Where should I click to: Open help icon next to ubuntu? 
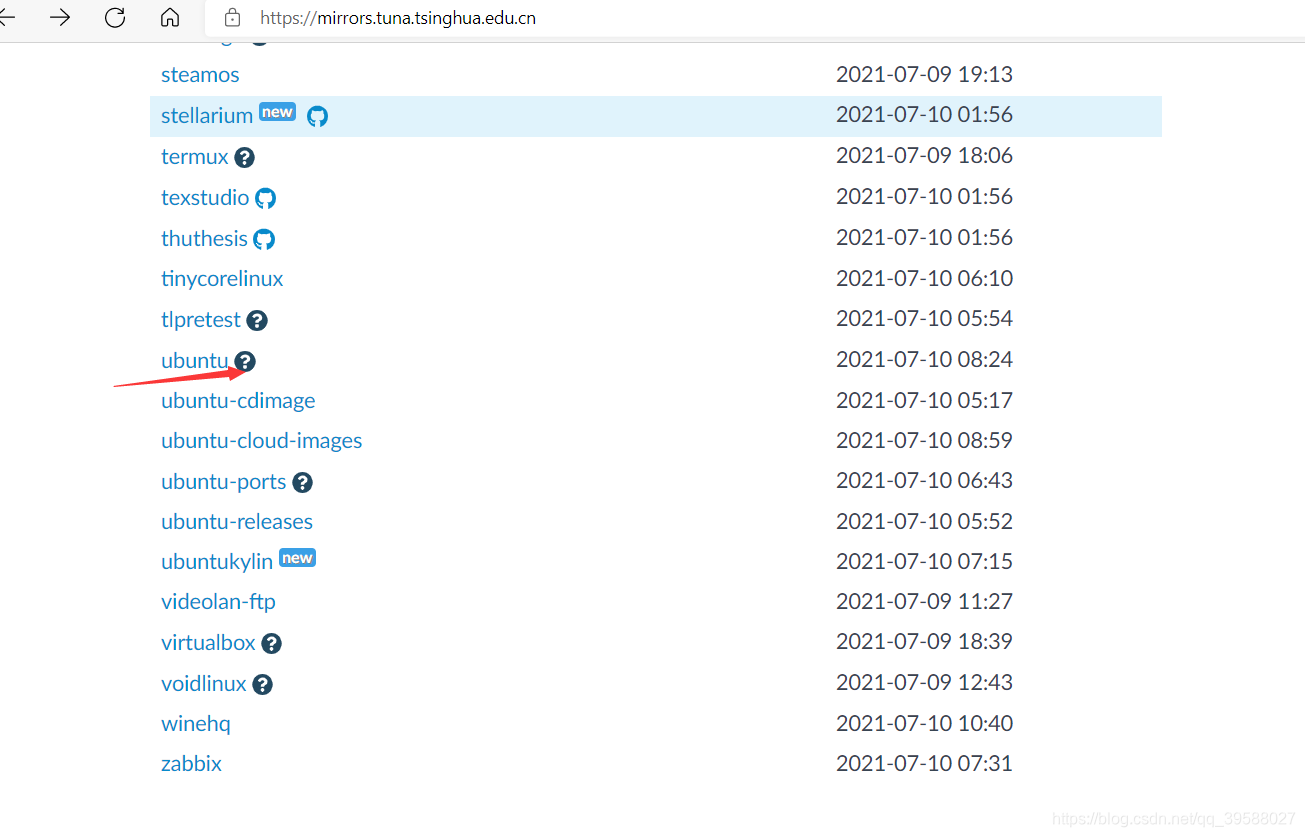245,361
